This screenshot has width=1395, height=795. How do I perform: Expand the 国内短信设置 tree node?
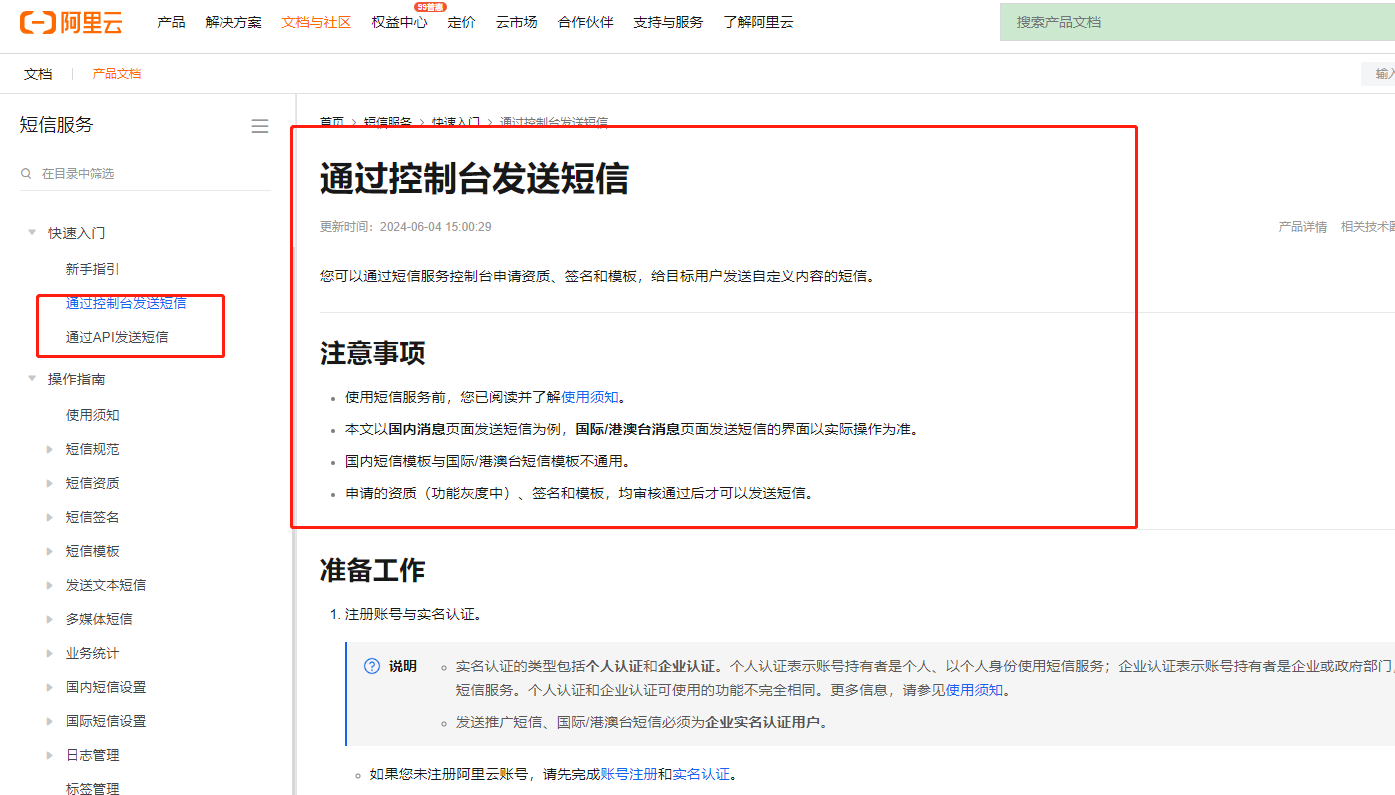pos(50,687)
